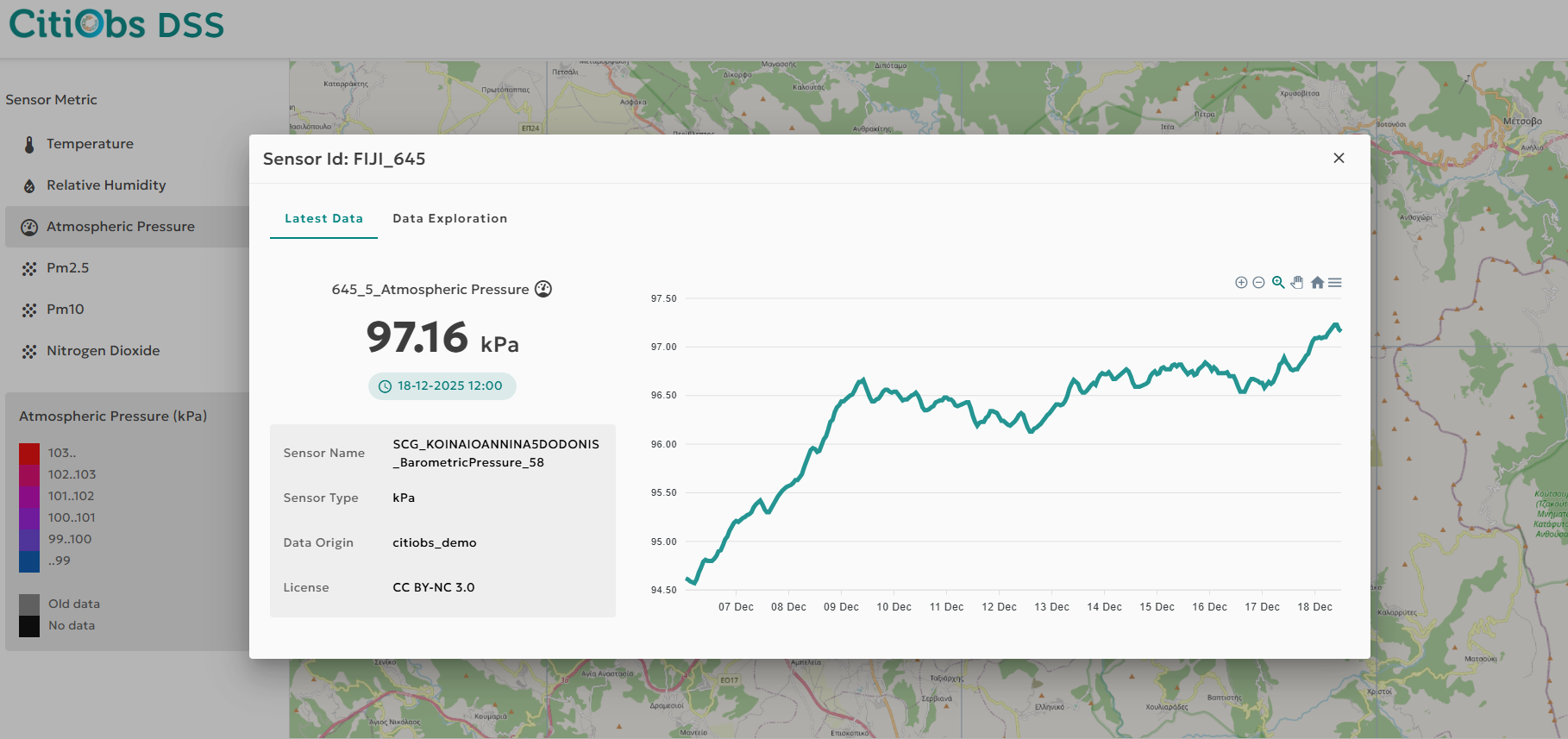Select the magnifier selection zoom tool
This screenshot has height=739, width=1568.
point(1278,283)
